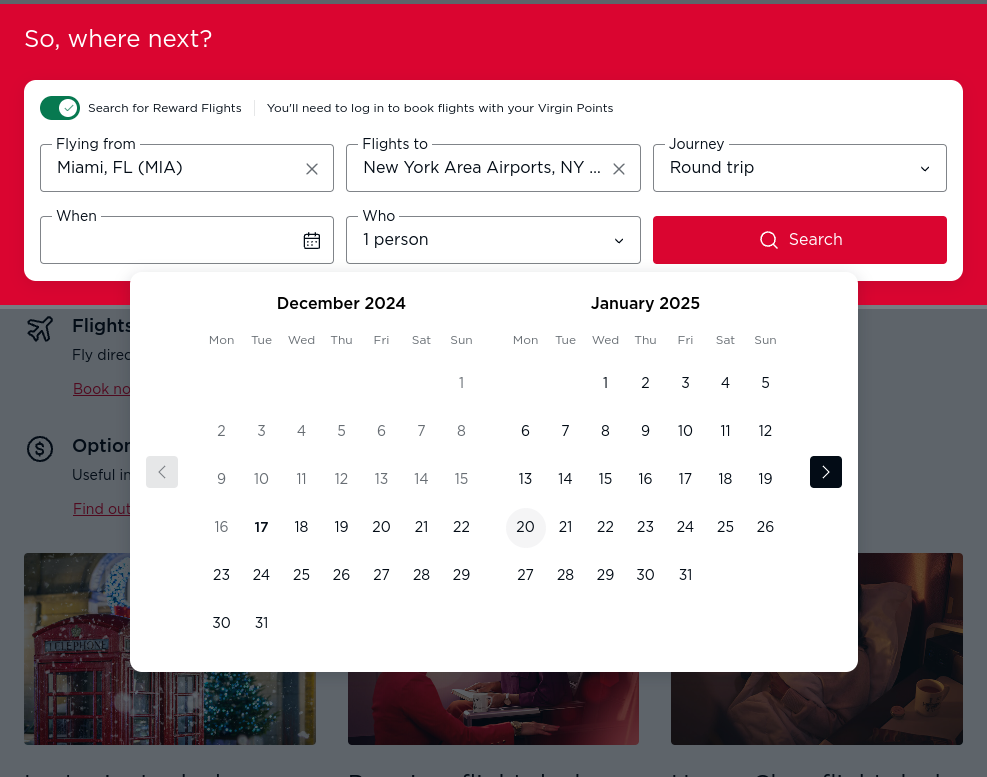The image size is (987, 777).
Task: Select January 17 in the calendar
Action: click(685, 479)
